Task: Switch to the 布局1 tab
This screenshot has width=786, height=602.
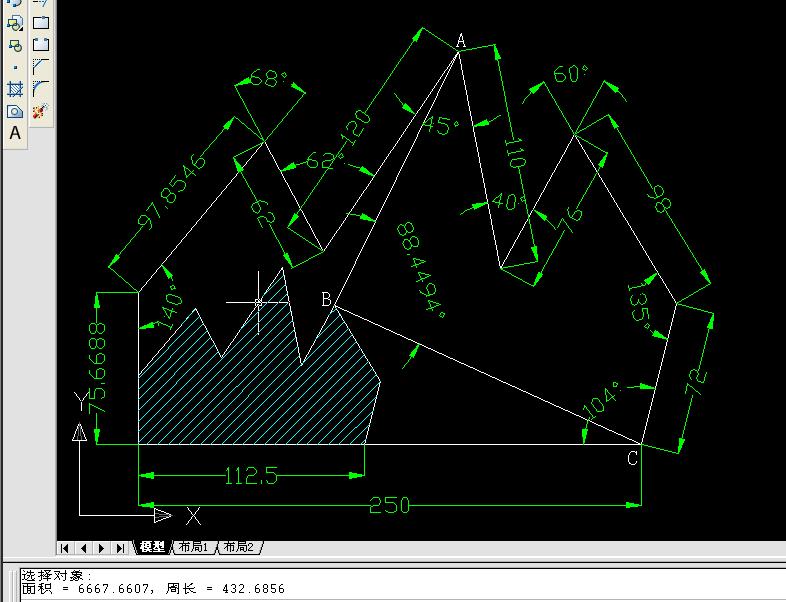Action: (194, 547)
